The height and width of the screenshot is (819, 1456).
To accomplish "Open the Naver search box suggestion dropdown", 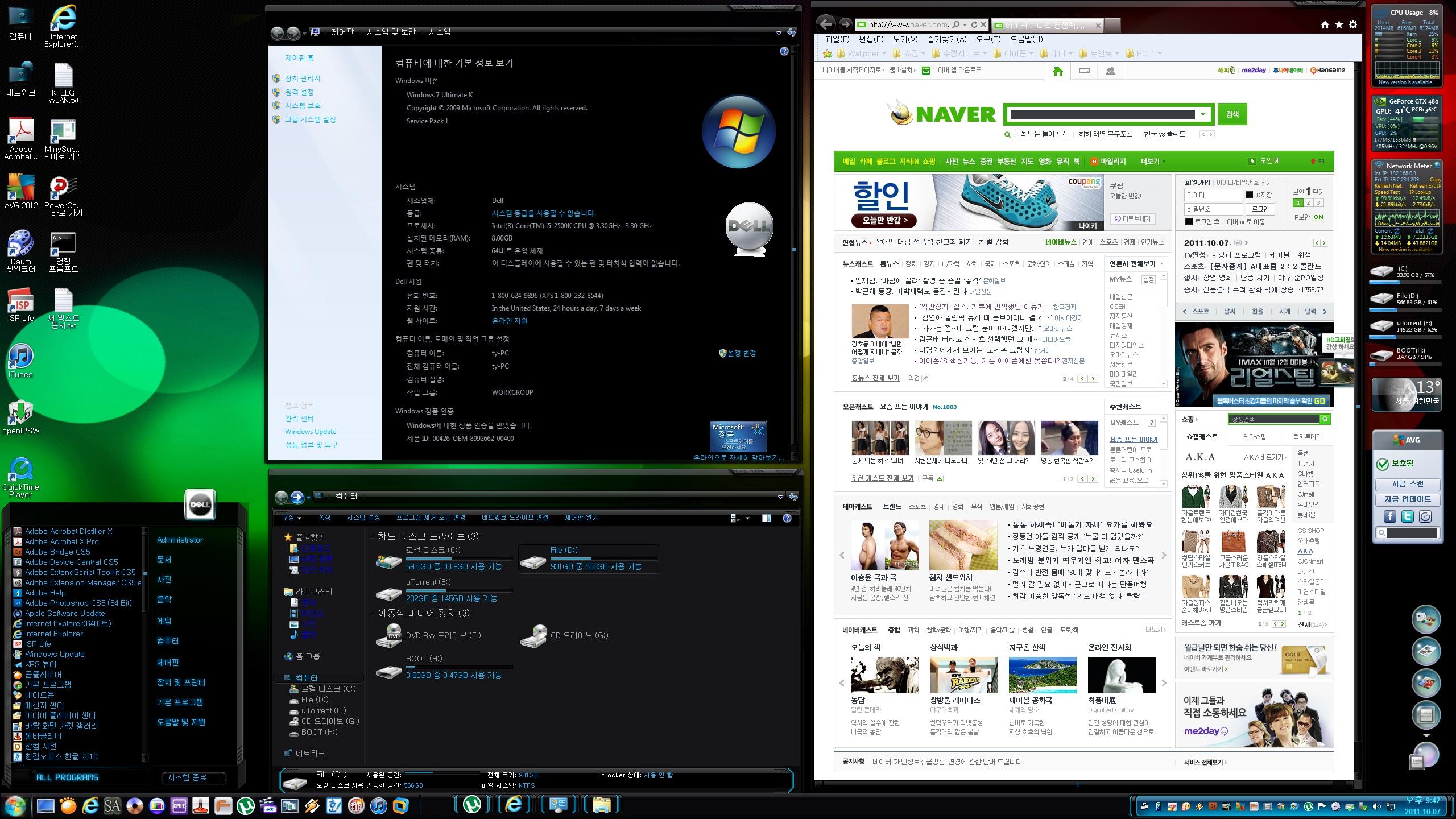I will [x=1203, y=115].
